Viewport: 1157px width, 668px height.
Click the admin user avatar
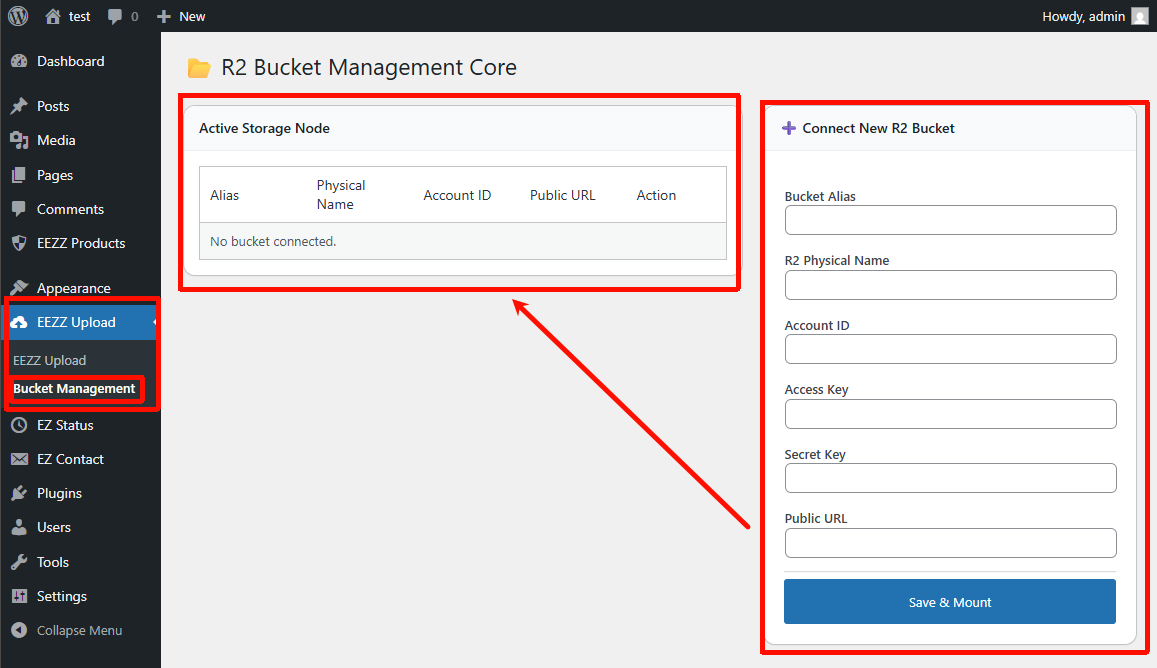click(1139, 16)
